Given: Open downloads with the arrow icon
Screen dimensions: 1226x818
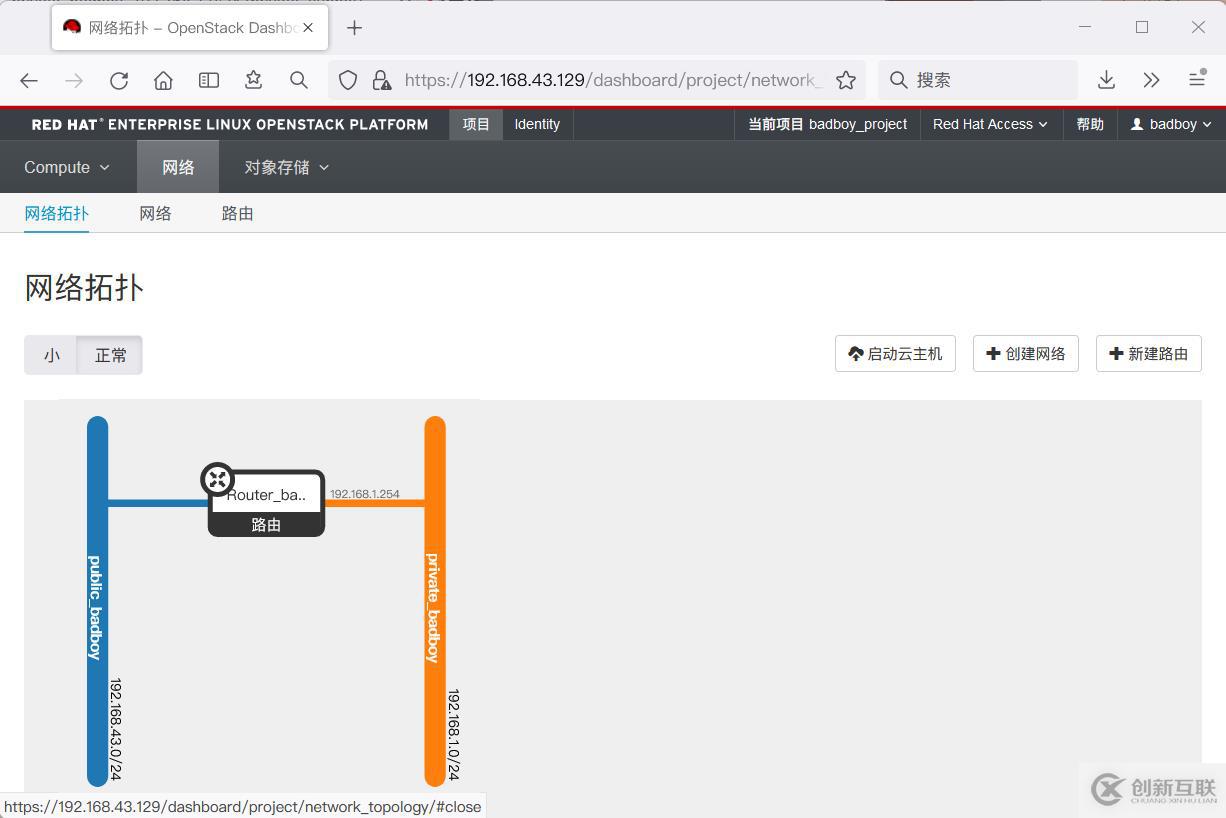Looking at the screenshot, I should [x=1106, y=80].
